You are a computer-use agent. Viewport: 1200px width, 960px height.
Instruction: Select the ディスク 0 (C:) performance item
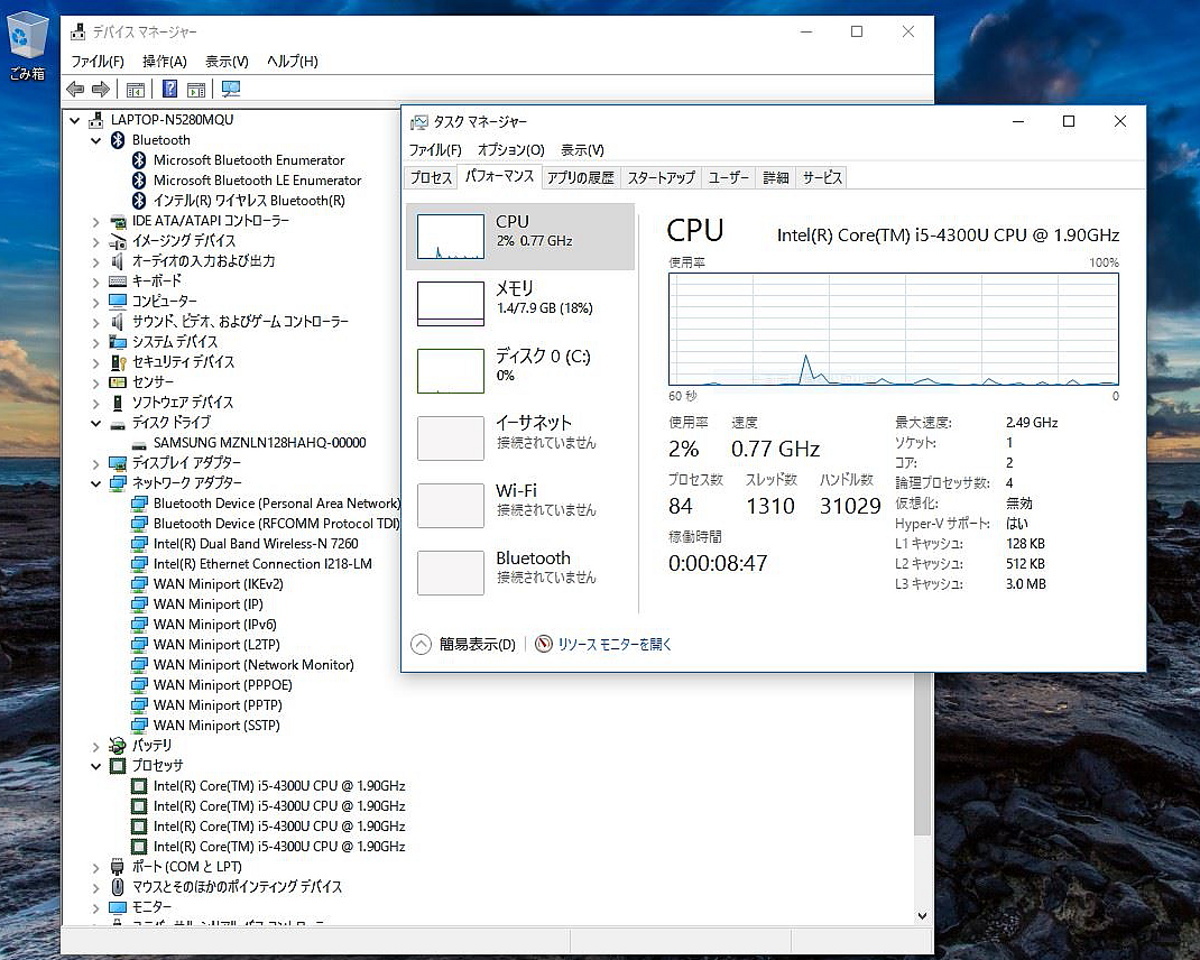pos(520,371)
